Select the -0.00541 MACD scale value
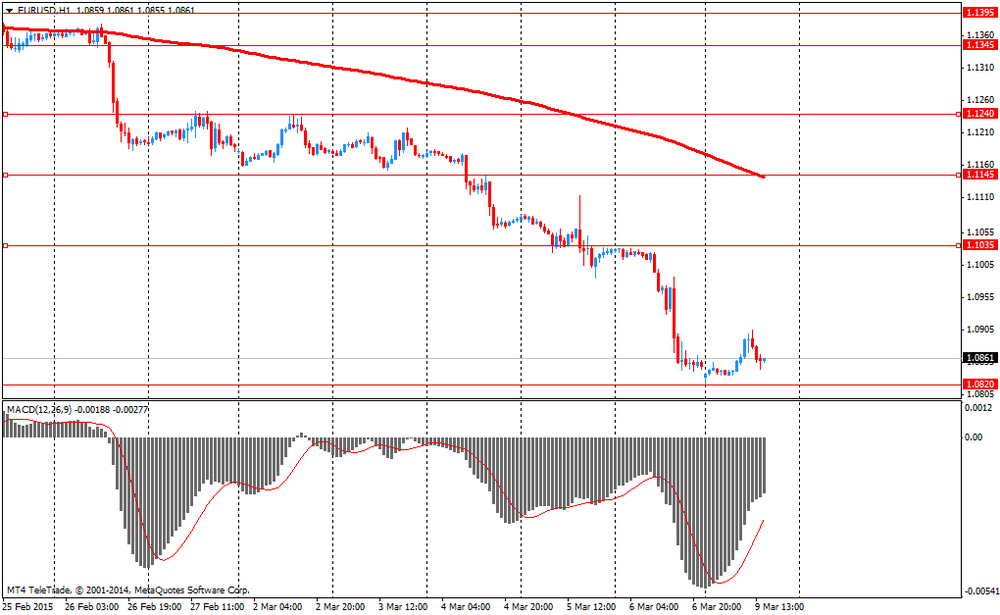The image size is (1000, 615). 981,591
